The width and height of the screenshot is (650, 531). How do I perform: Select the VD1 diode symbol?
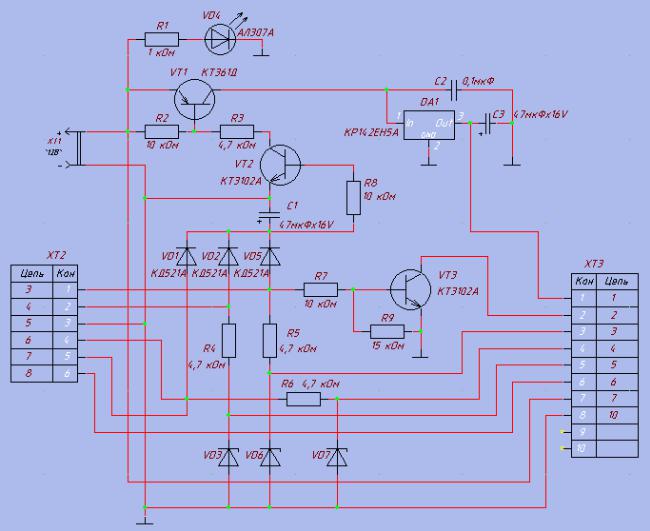(x=187, y=256)
